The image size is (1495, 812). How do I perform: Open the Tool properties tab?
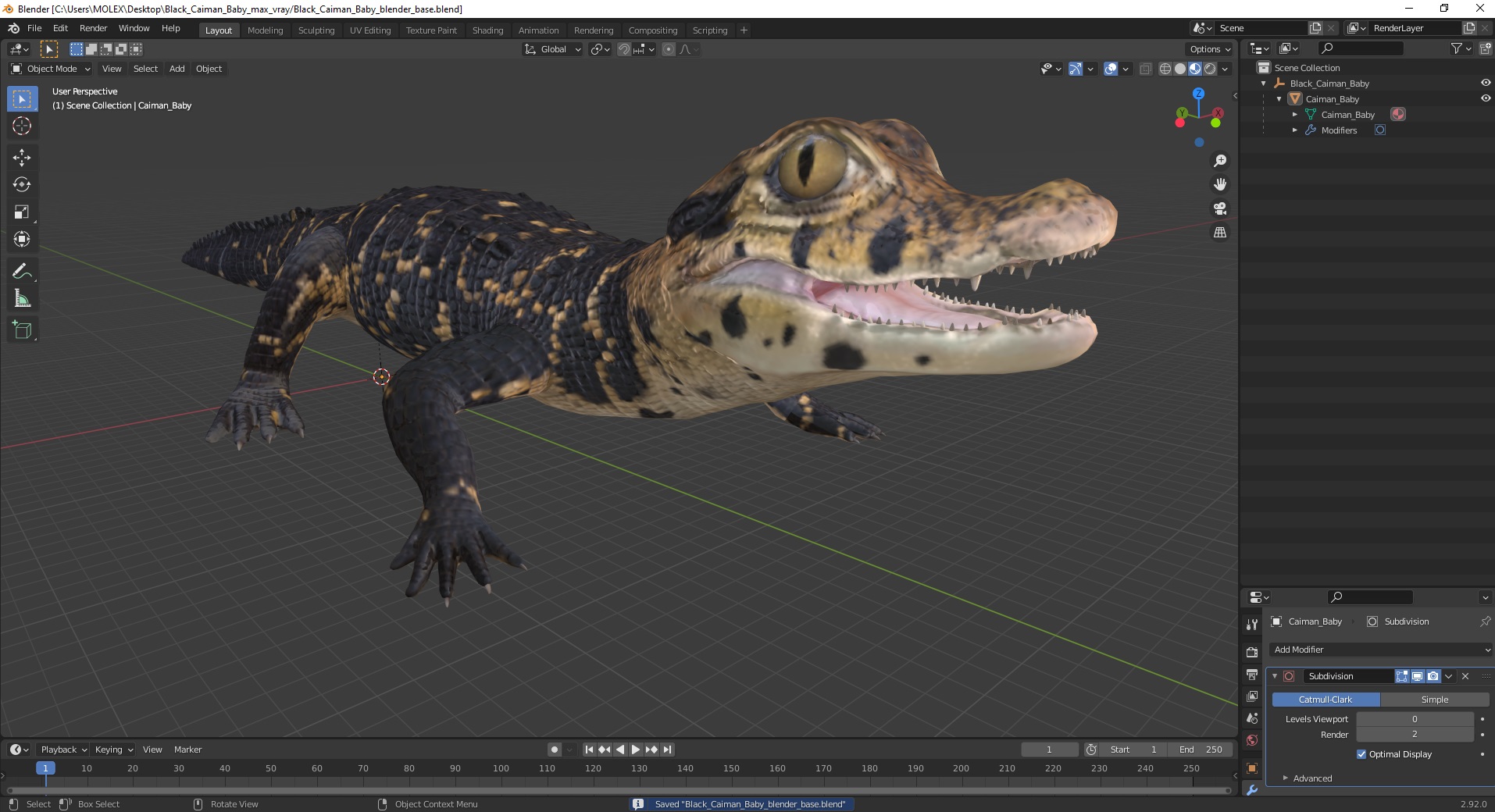pyautogui.click(x=1252, y=625)
